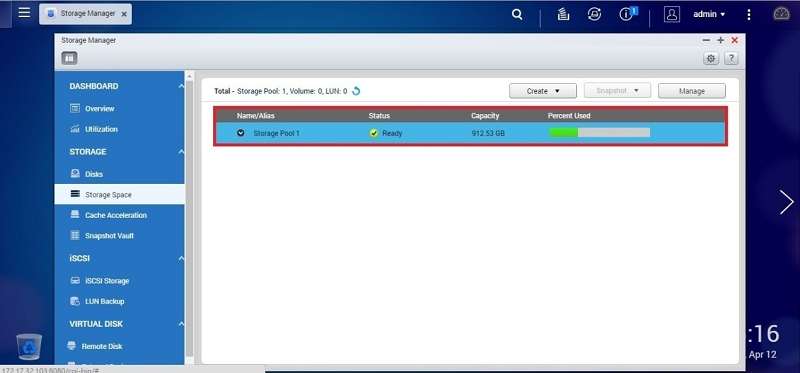800x373 pixels.
Task: Click the user avatar icon
Action: (672, 14)
